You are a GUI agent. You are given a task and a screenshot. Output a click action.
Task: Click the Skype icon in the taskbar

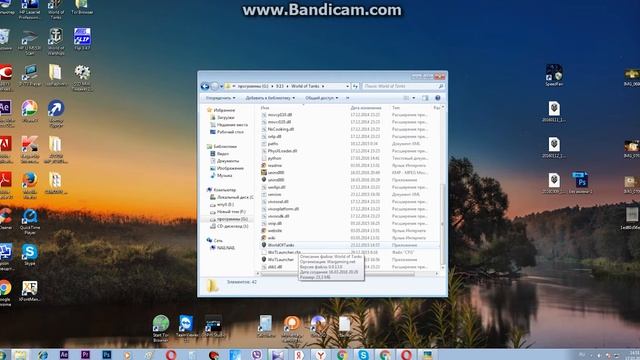click(x=363, y=355)
